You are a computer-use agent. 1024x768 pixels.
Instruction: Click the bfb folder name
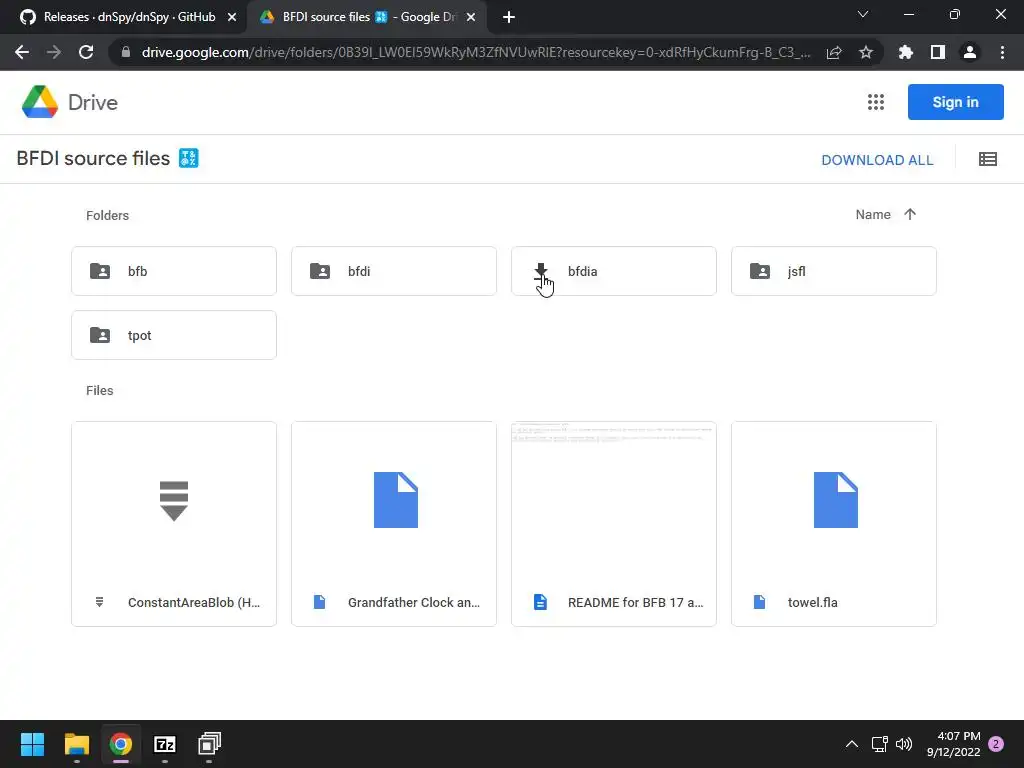(137, 271)
